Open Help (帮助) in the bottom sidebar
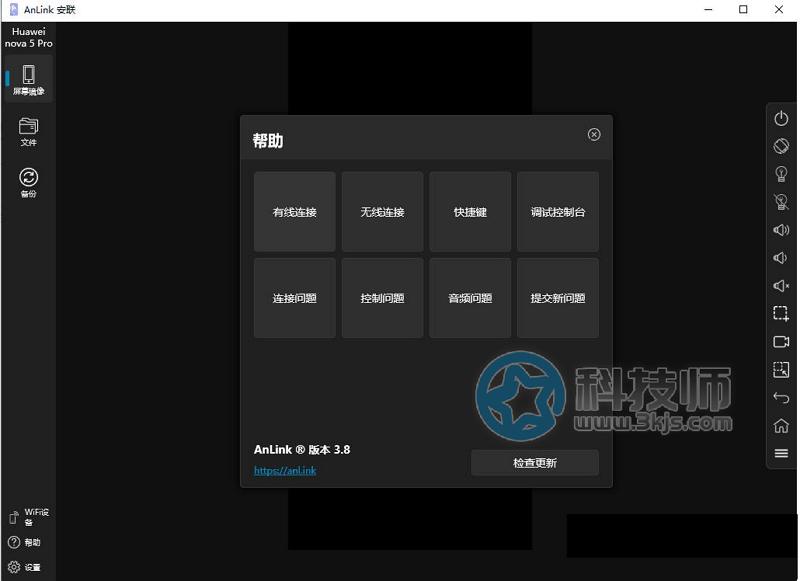Image resolution: width=800 pixels, height=581 pixels. click(24, 542)
